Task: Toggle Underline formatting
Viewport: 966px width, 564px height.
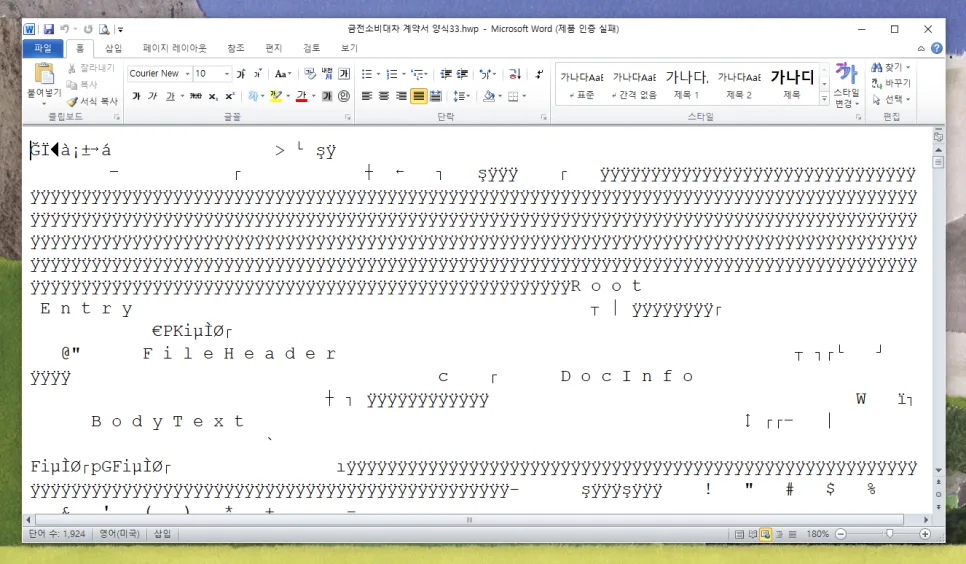Action: [171, 96]
